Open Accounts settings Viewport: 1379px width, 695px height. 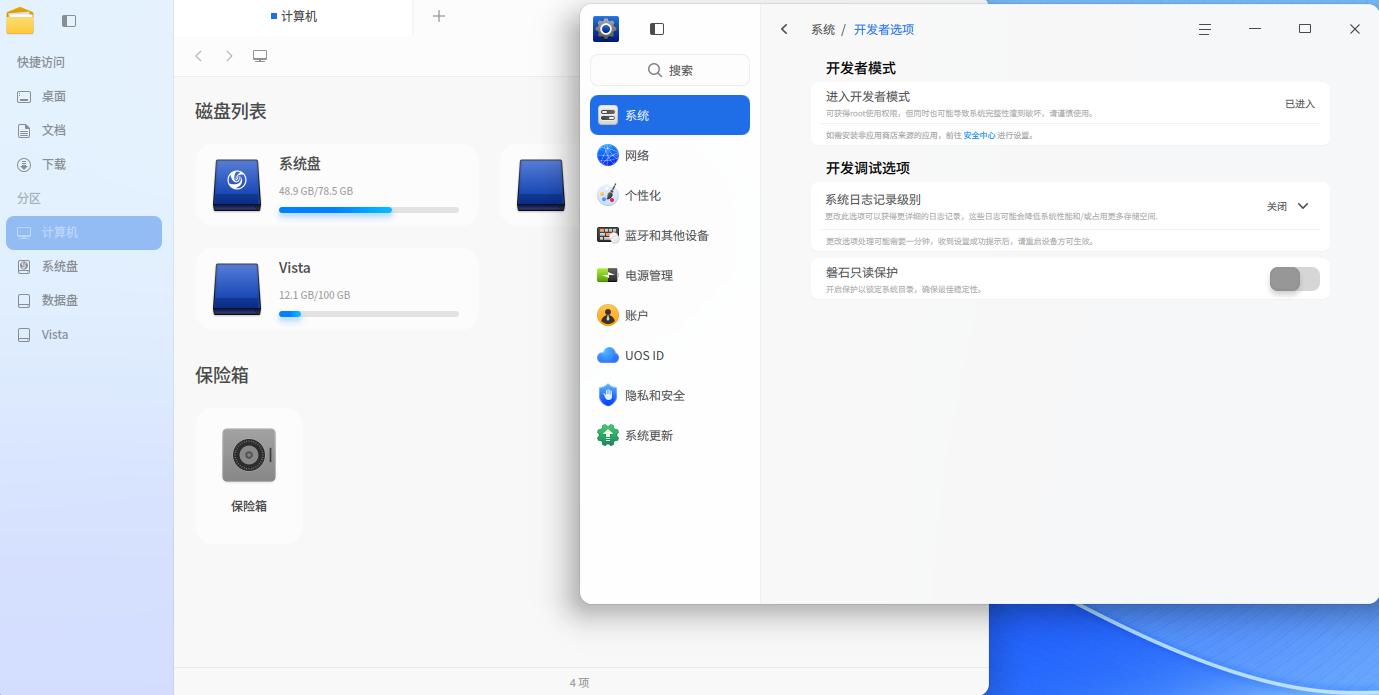pos(669,315)
